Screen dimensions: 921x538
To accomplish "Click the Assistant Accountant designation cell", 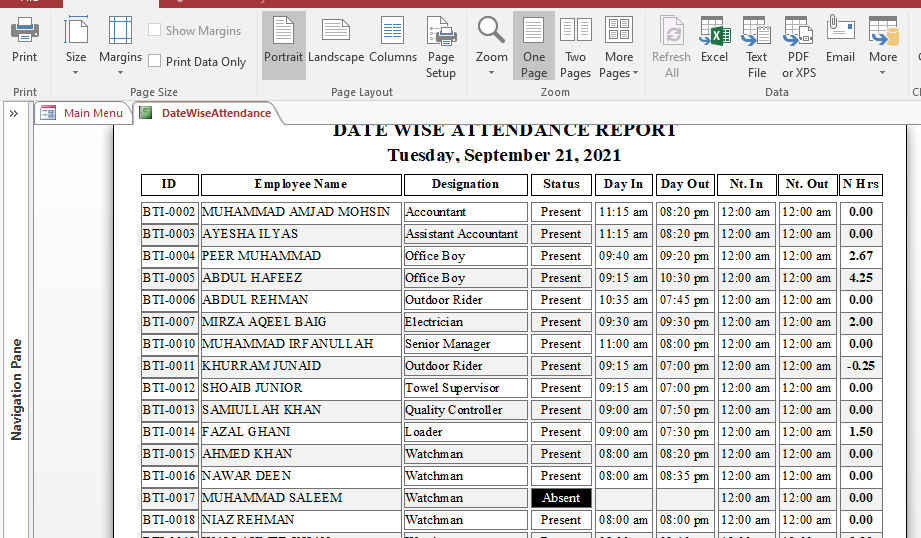I will click(465, 234).
